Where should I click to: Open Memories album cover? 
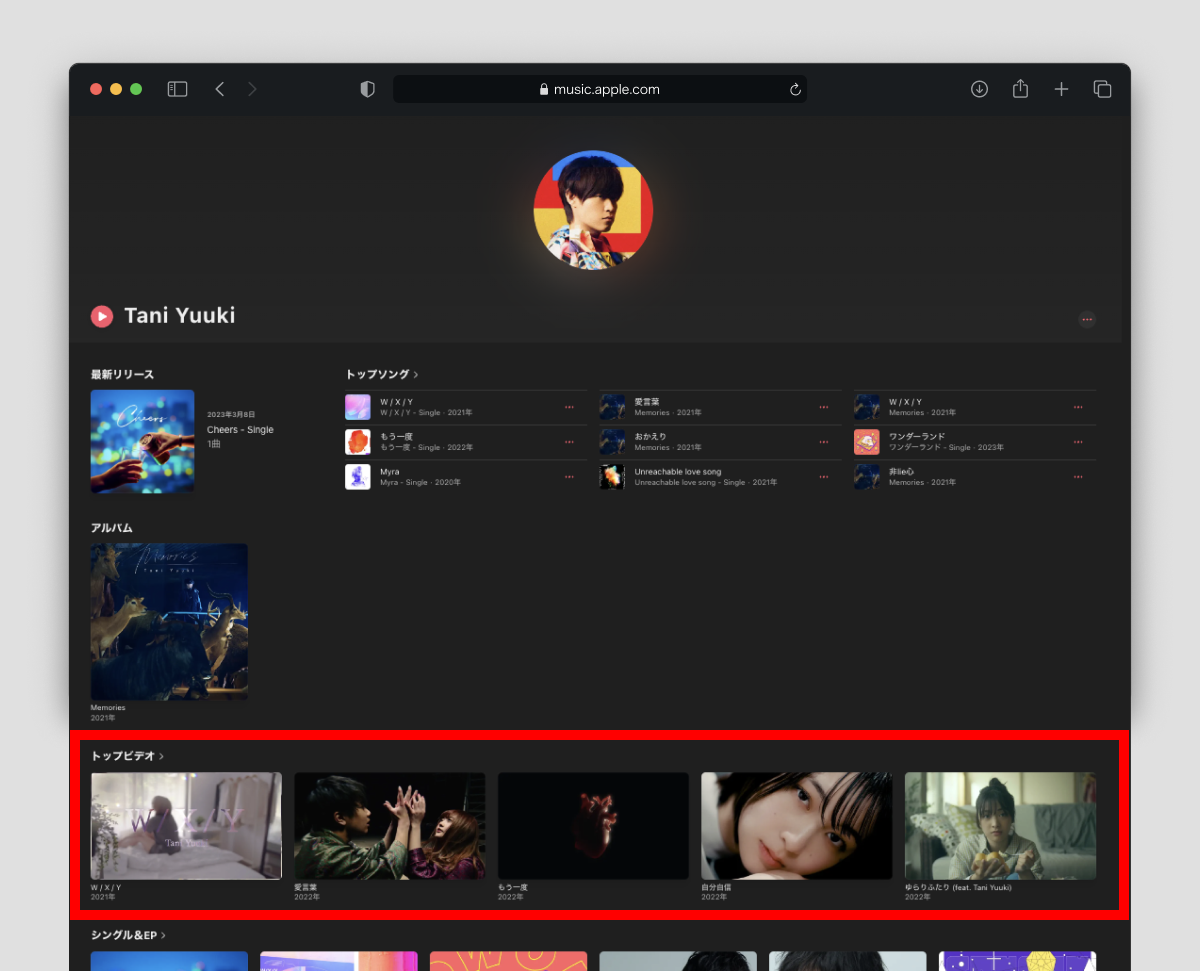[169, 621]
